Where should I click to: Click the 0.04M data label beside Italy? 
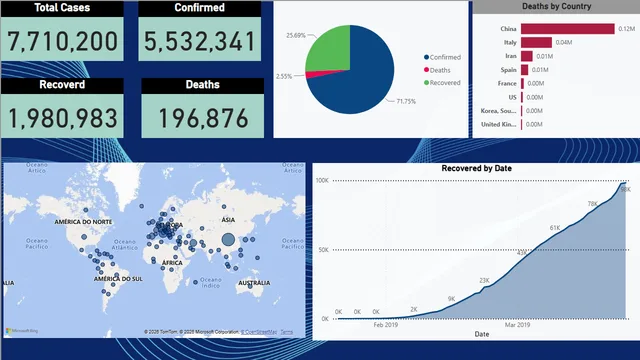point(564,42)
